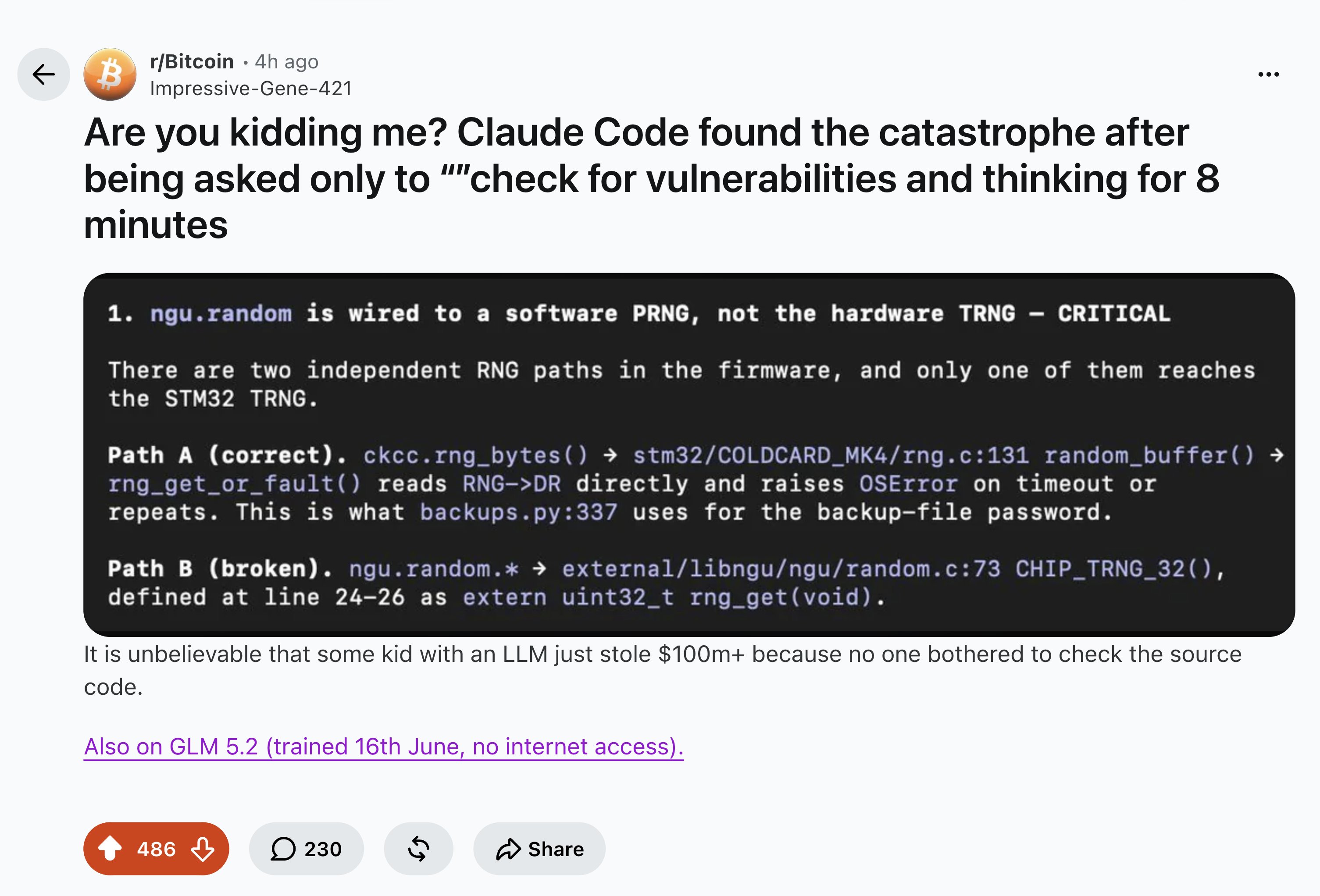1320x896 pixels.
Task: Visit the r/Bitcoin community link
Action: [192, 61]
